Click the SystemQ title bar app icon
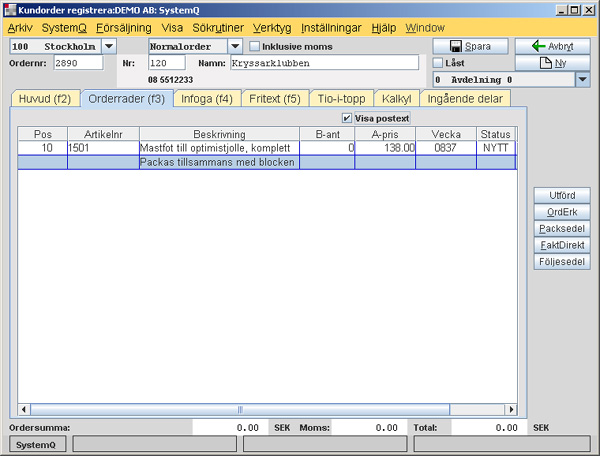The height and width of the screenshot is (456, 600). tap(10, 10)
